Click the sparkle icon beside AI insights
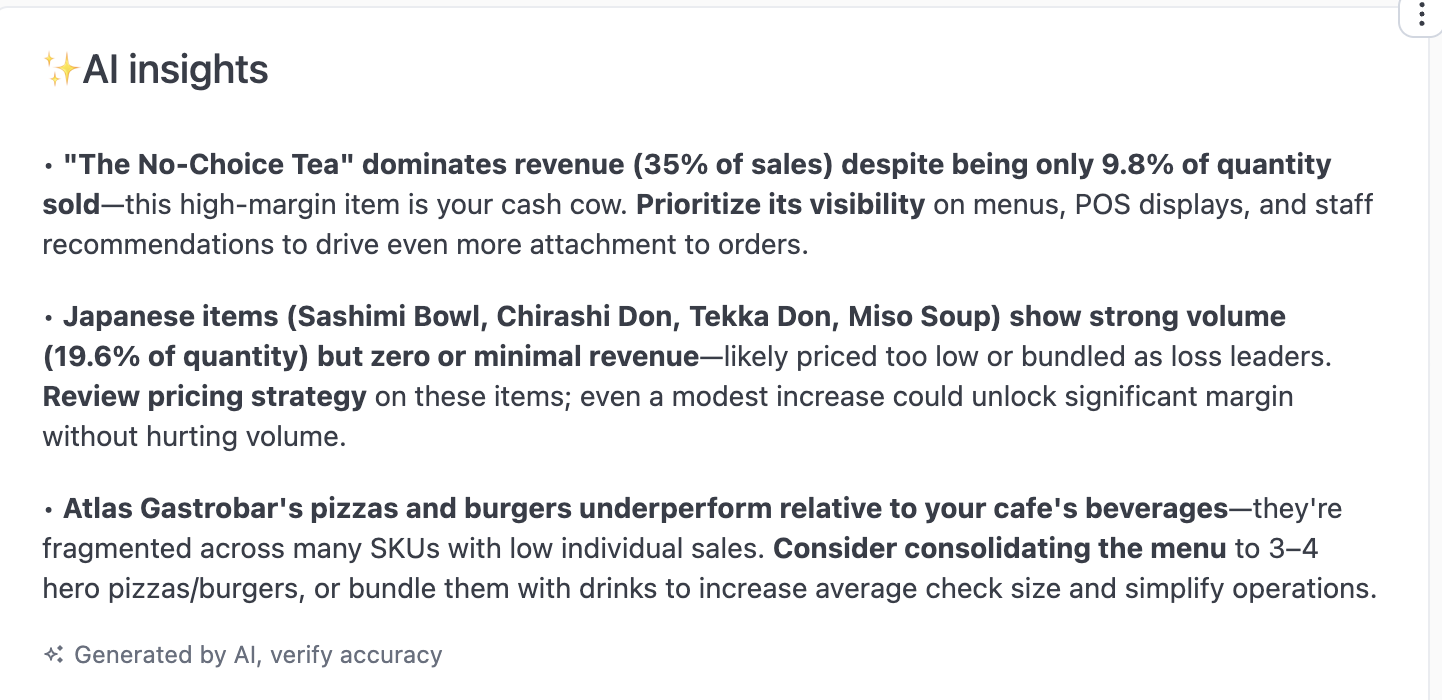 point(59,67)
